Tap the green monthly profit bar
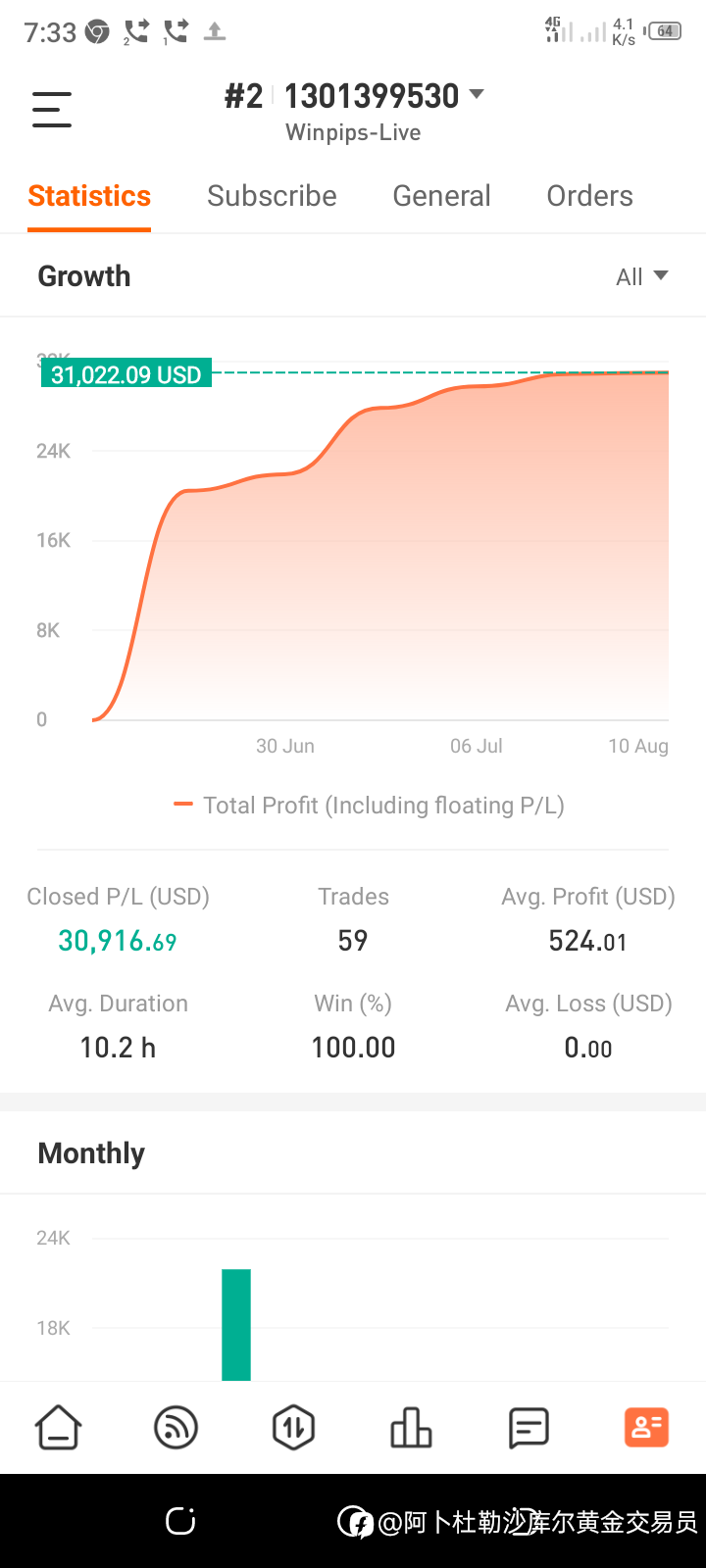 point(236,1325)
